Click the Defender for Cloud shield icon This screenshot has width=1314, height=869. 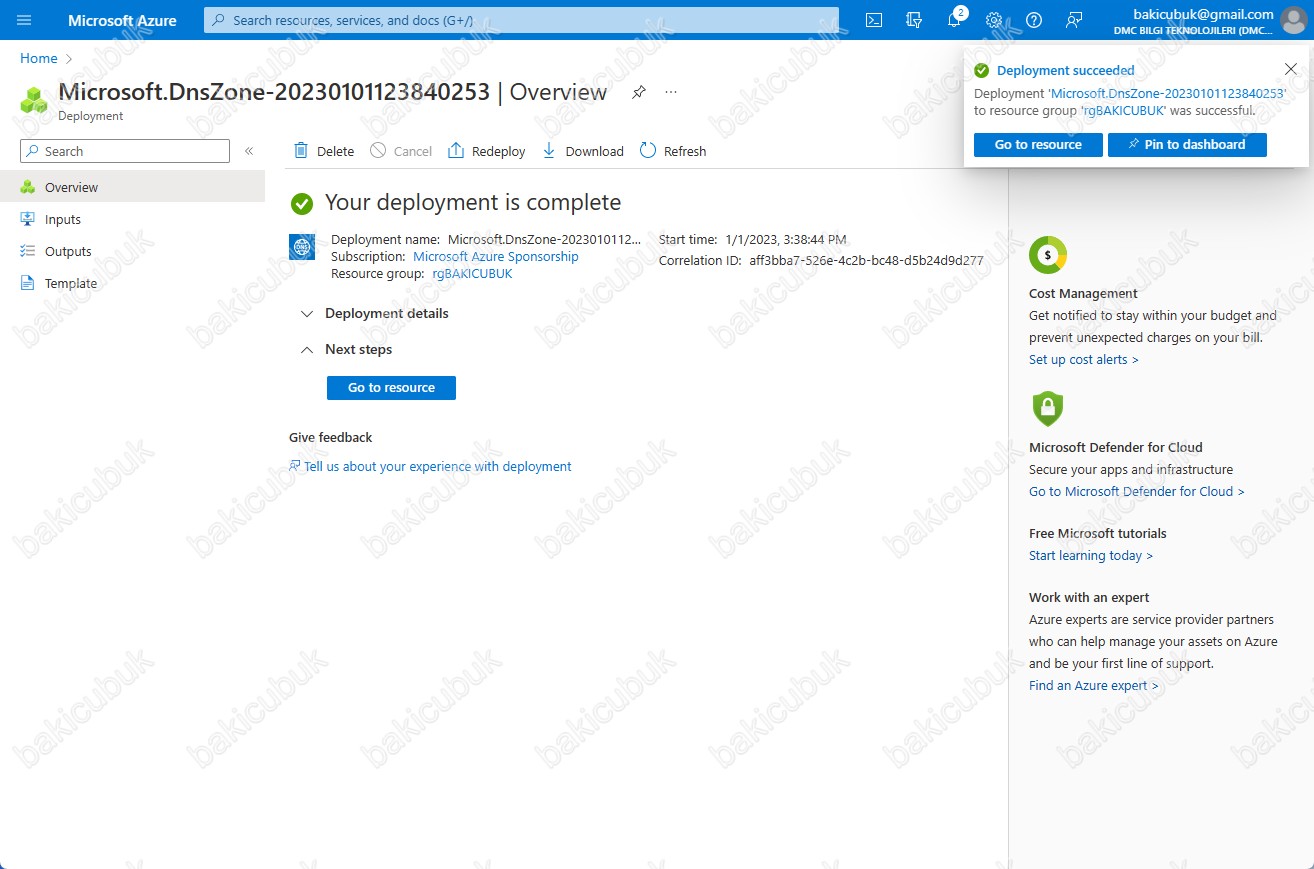coord(1047,408)
